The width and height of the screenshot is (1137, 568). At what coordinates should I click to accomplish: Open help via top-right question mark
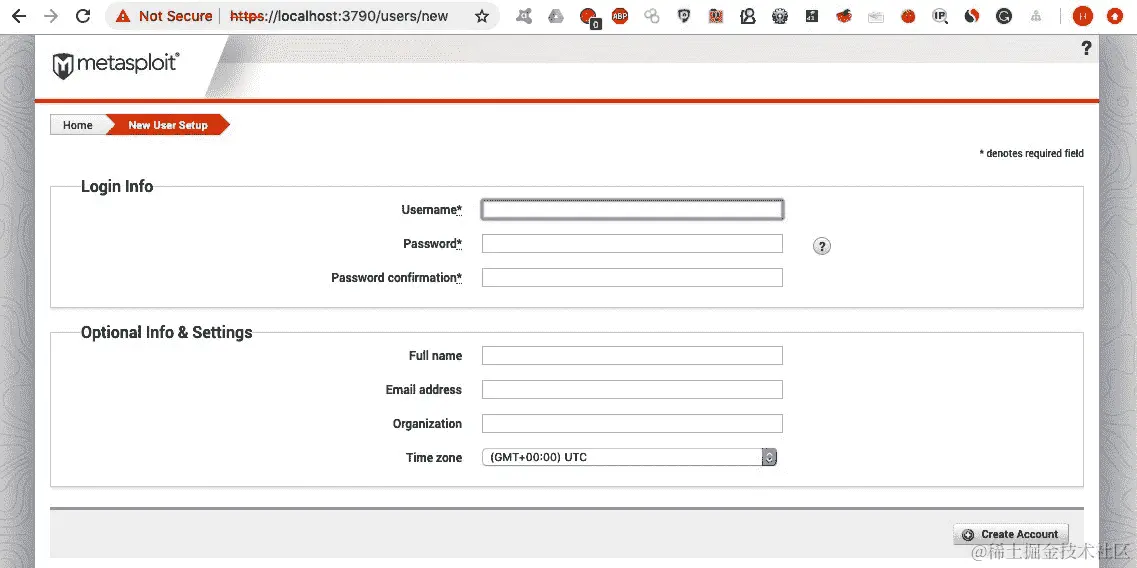1086,48
